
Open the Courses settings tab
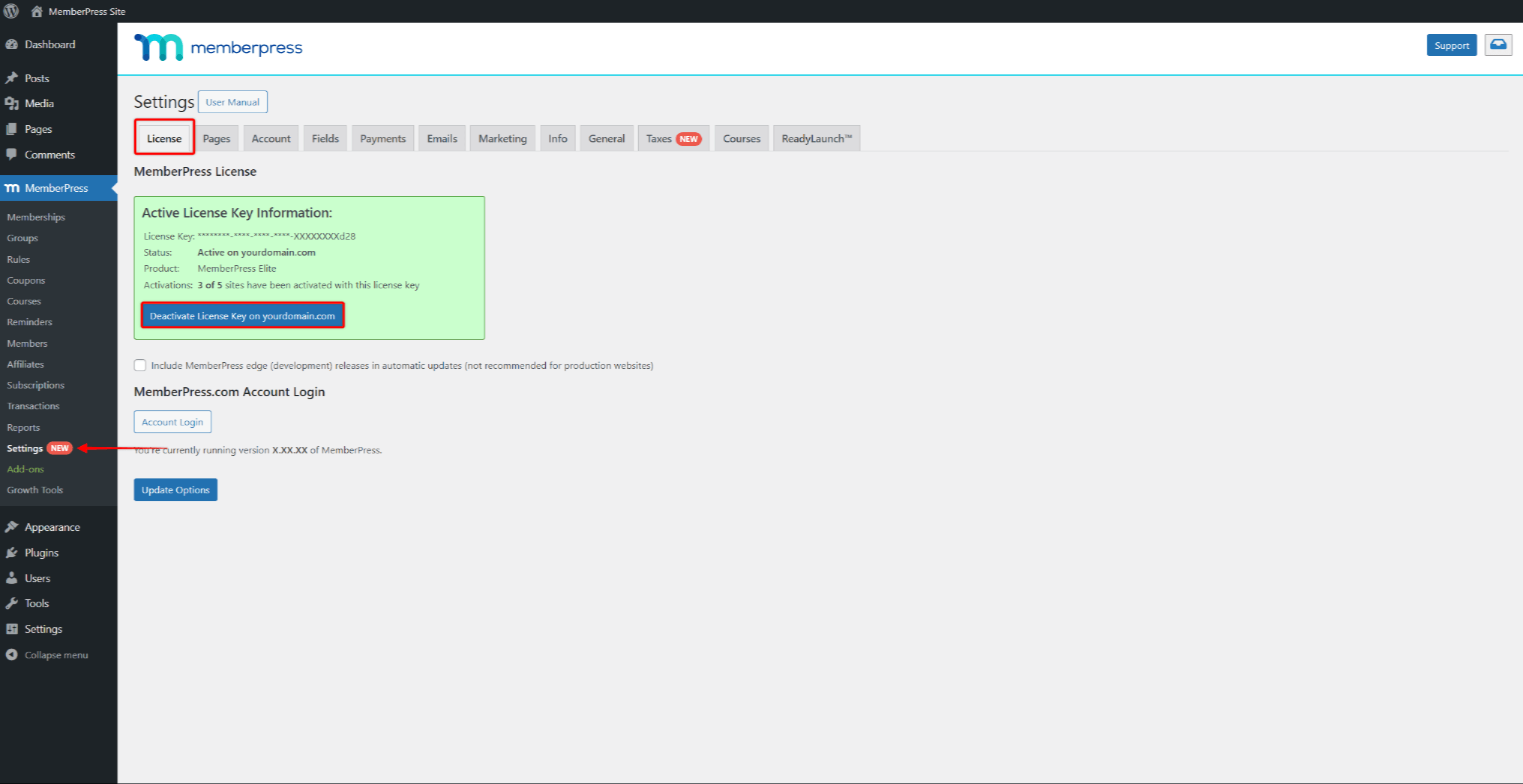click(x=742, y=138)
